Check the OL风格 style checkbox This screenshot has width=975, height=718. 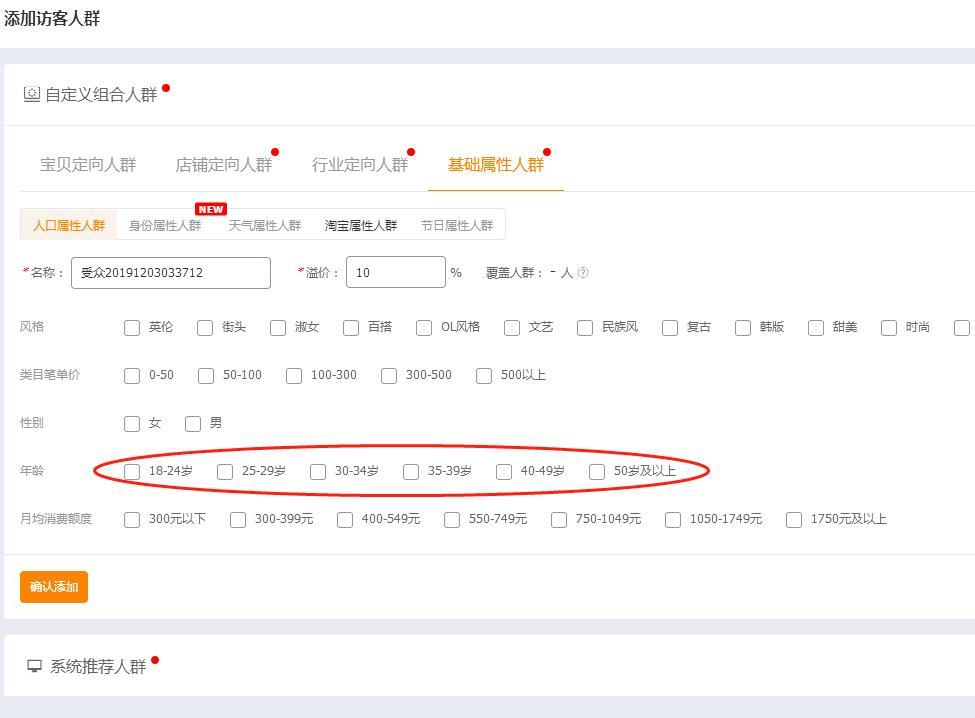click(x=424, y=328)
